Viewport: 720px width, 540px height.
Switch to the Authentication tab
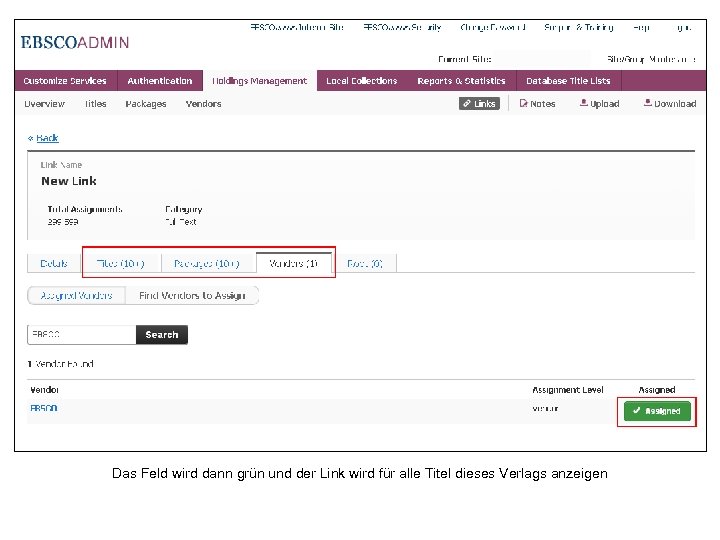point(160,81)
